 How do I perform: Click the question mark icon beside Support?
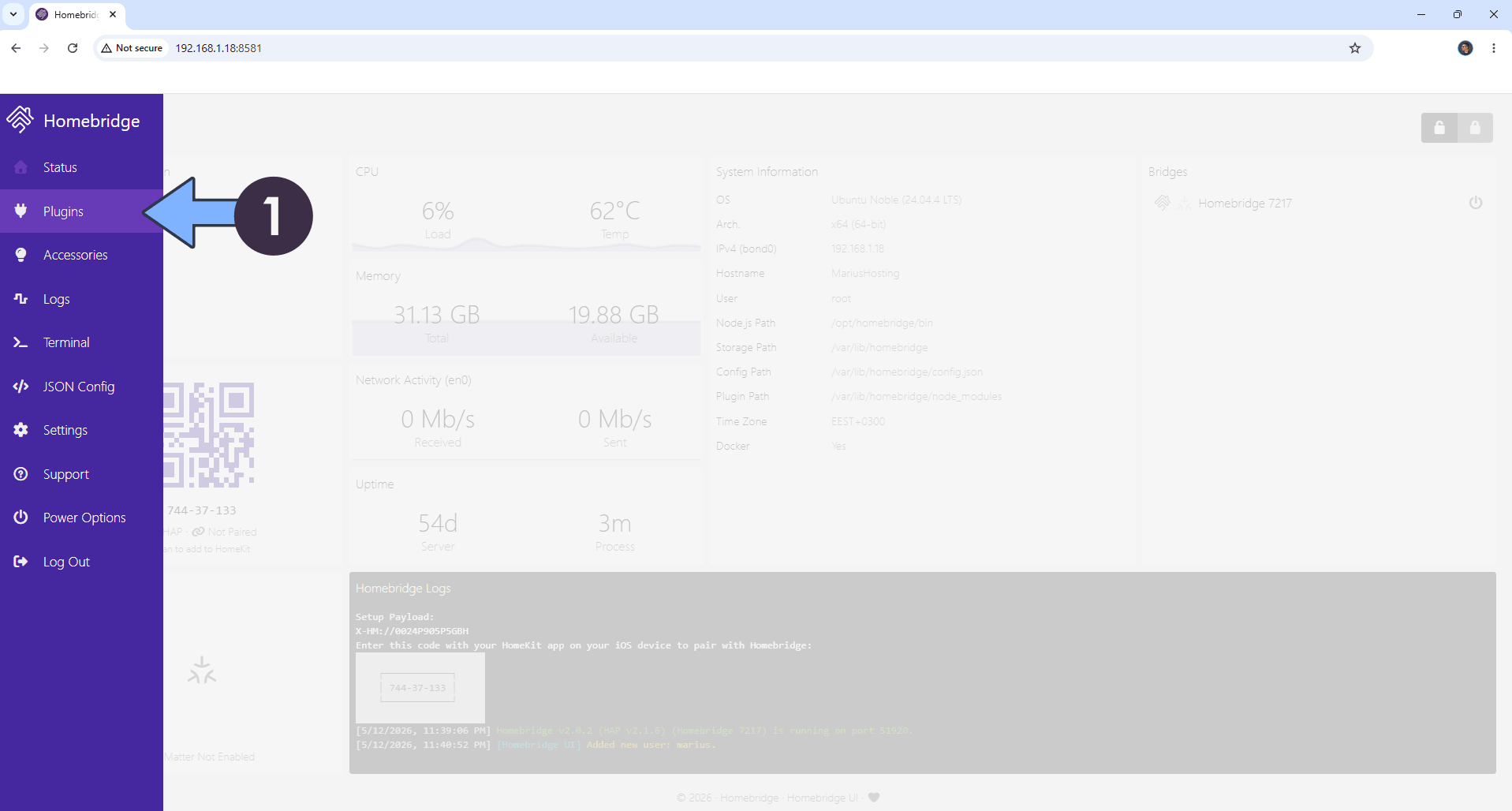21,473
